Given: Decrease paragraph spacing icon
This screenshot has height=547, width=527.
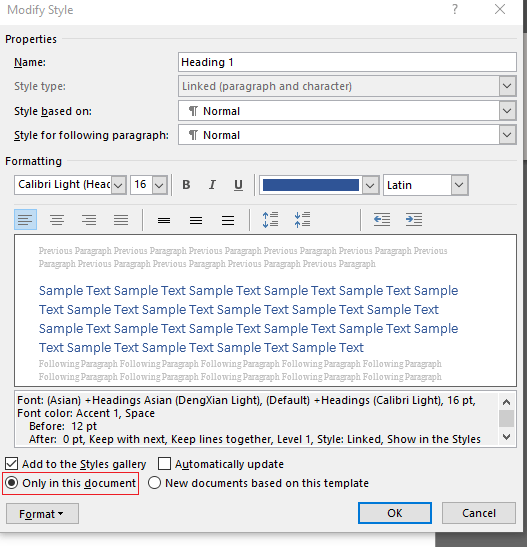Looking at the screenshot, I should point(302,220).
